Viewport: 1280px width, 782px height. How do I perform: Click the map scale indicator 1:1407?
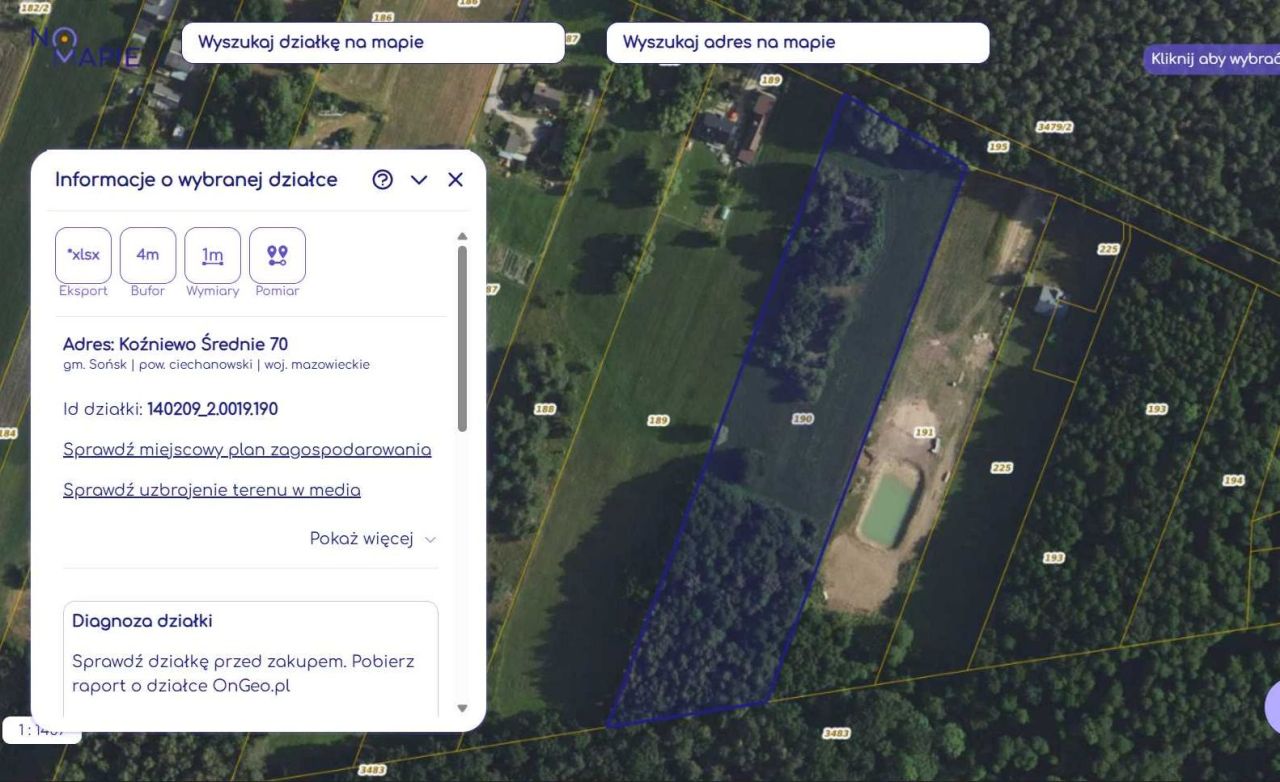click(41, 731)
